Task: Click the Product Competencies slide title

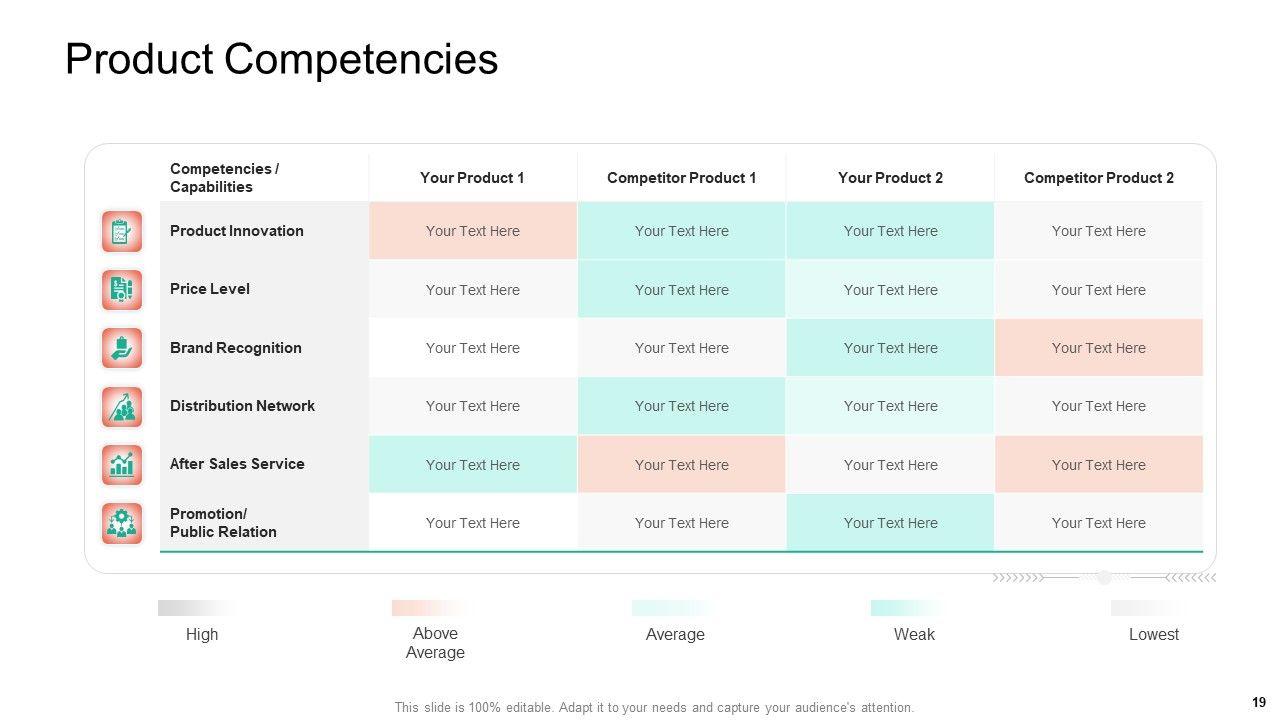Action: [x=281, y=59]
